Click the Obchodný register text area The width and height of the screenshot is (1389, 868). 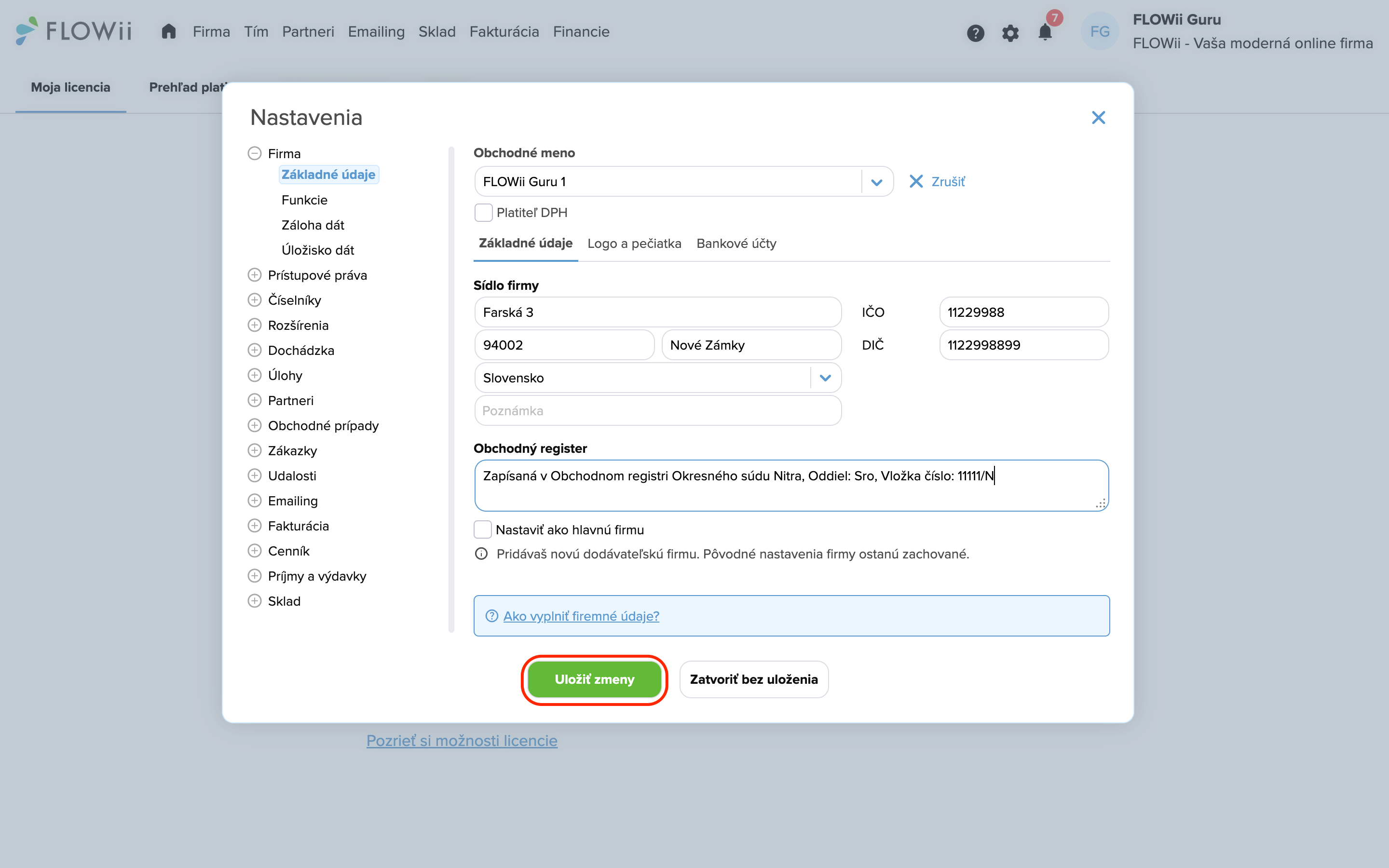tap(791, 486)
